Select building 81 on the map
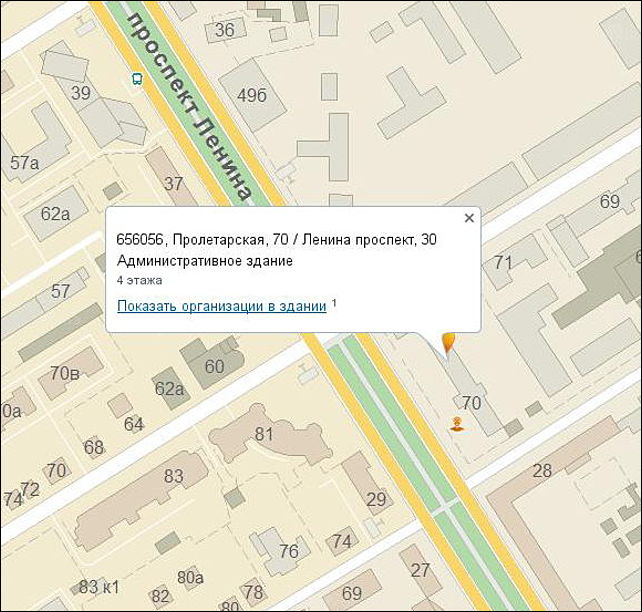The height and width of the screenshot is (612, 642). click(263, 434)
